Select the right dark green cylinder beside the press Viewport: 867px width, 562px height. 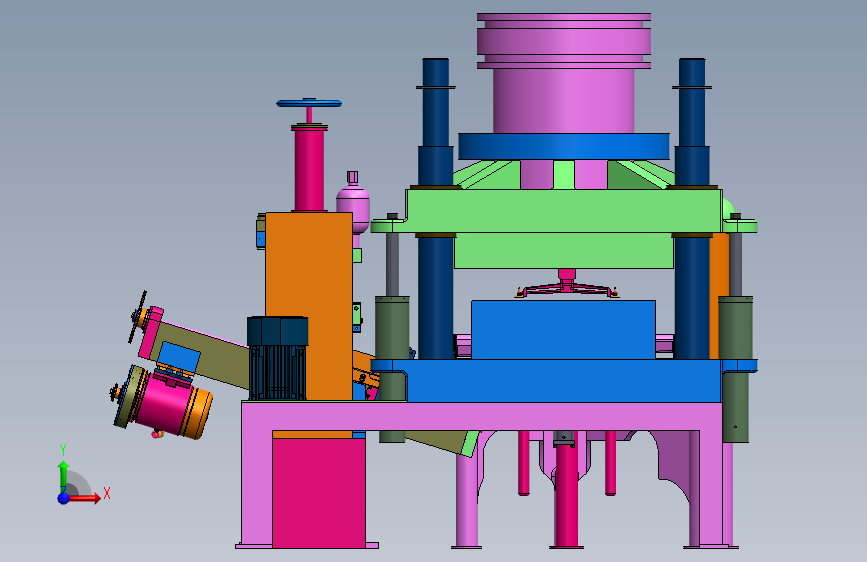click(735, 368)
